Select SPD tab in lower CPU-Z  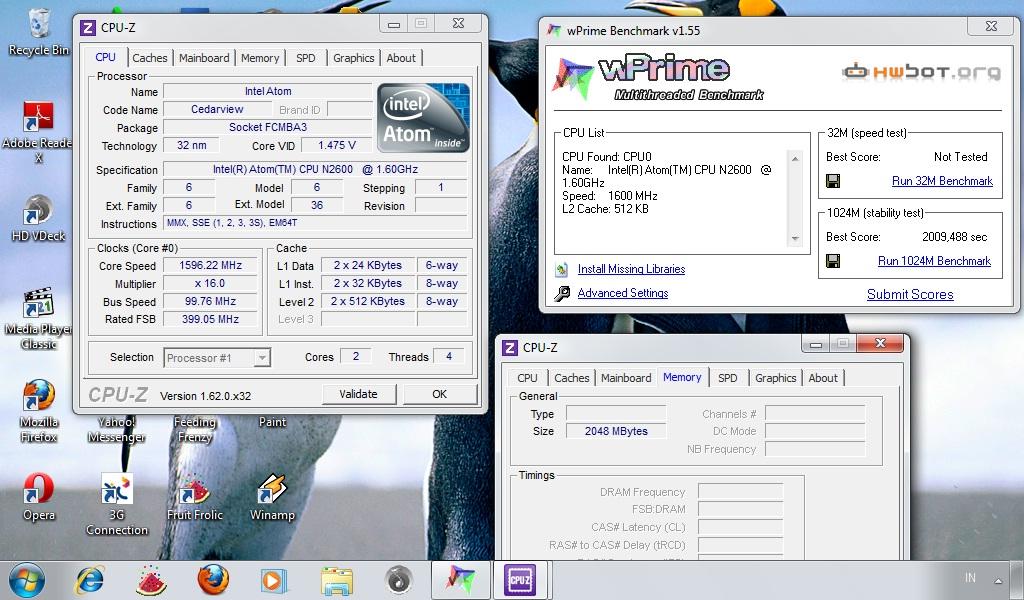pos(728,378)
